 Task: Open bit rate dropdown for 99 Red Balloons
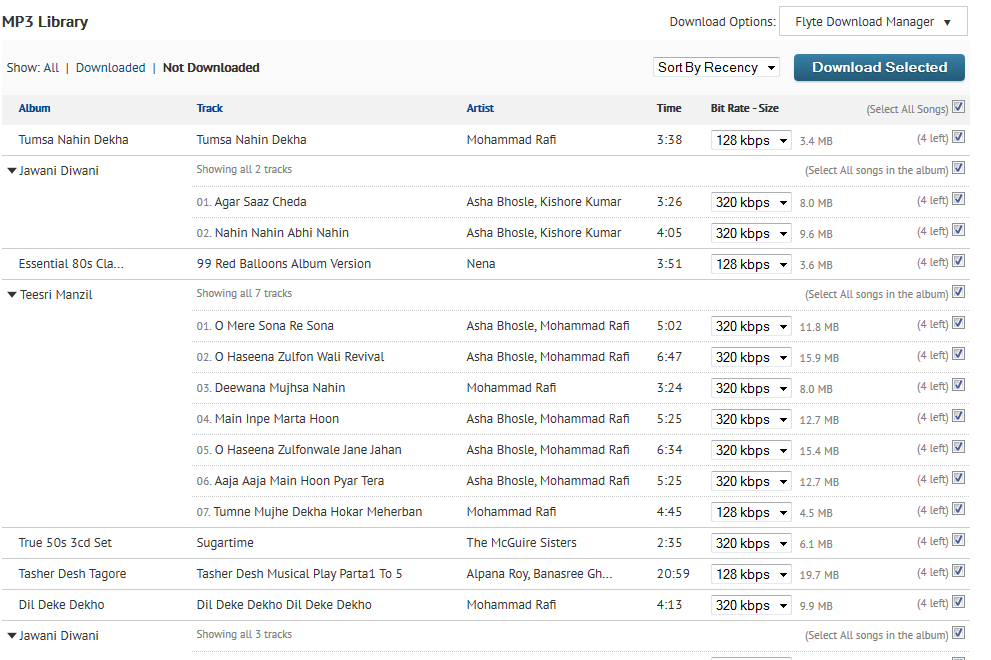click(751, 264)
